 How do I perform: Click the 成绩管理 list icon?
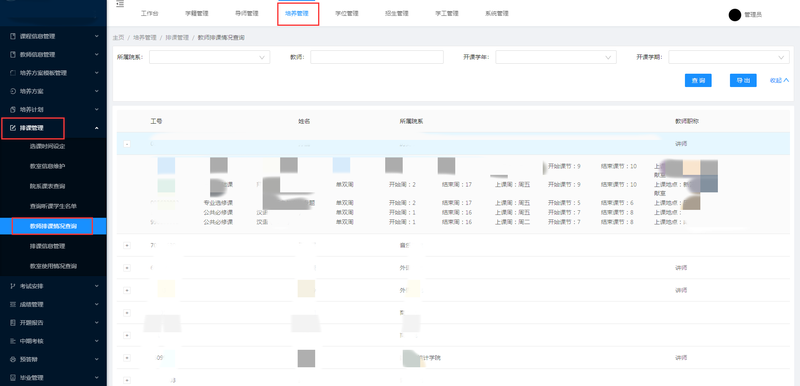pyautogui.click(x=13, y=304)
